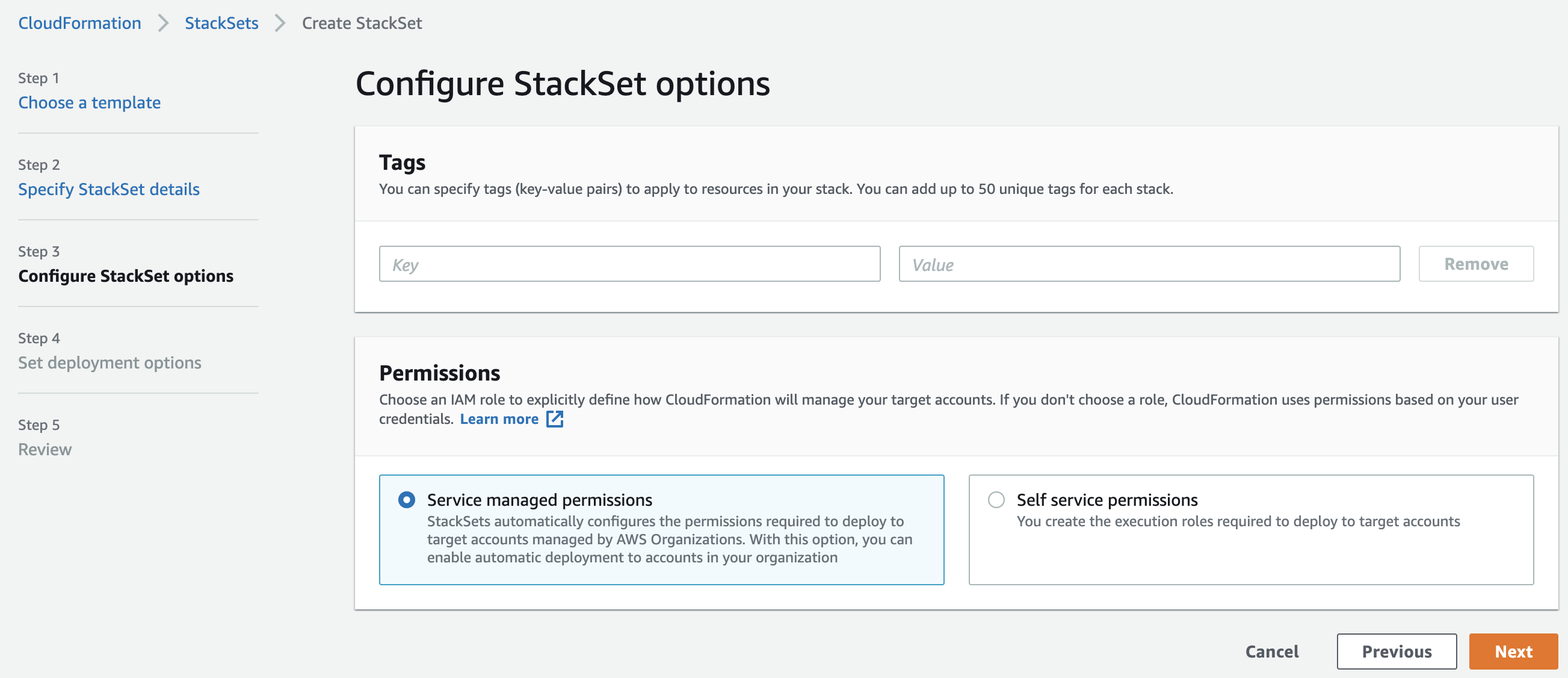Focus the tag Key input field
Screen dimensions: 1568x678
[629, 264]
